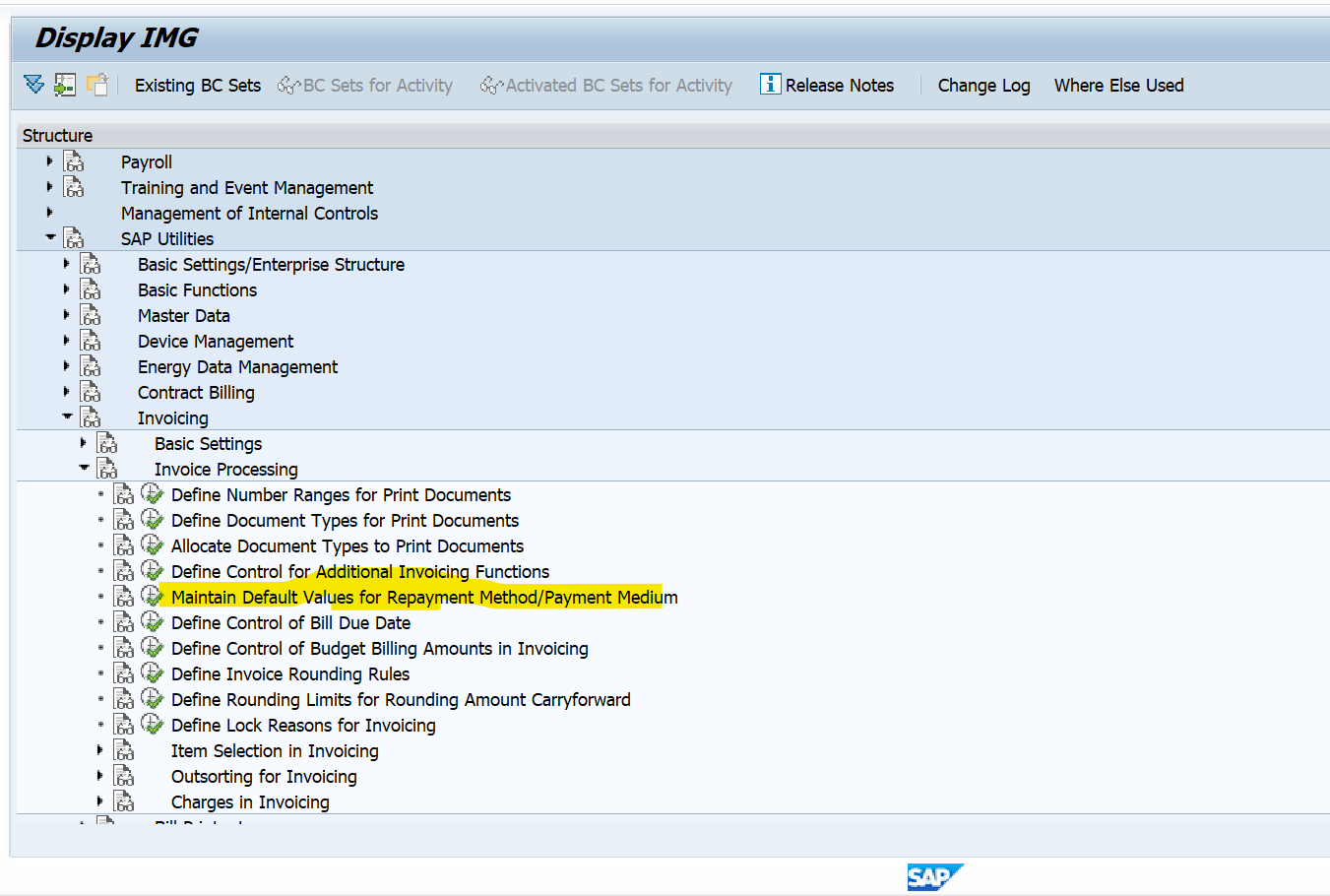Screen dimensions: 1330x896
Task: Execute Define Control for Additional Invoicing Functions activity
Action: coord(152,570)
